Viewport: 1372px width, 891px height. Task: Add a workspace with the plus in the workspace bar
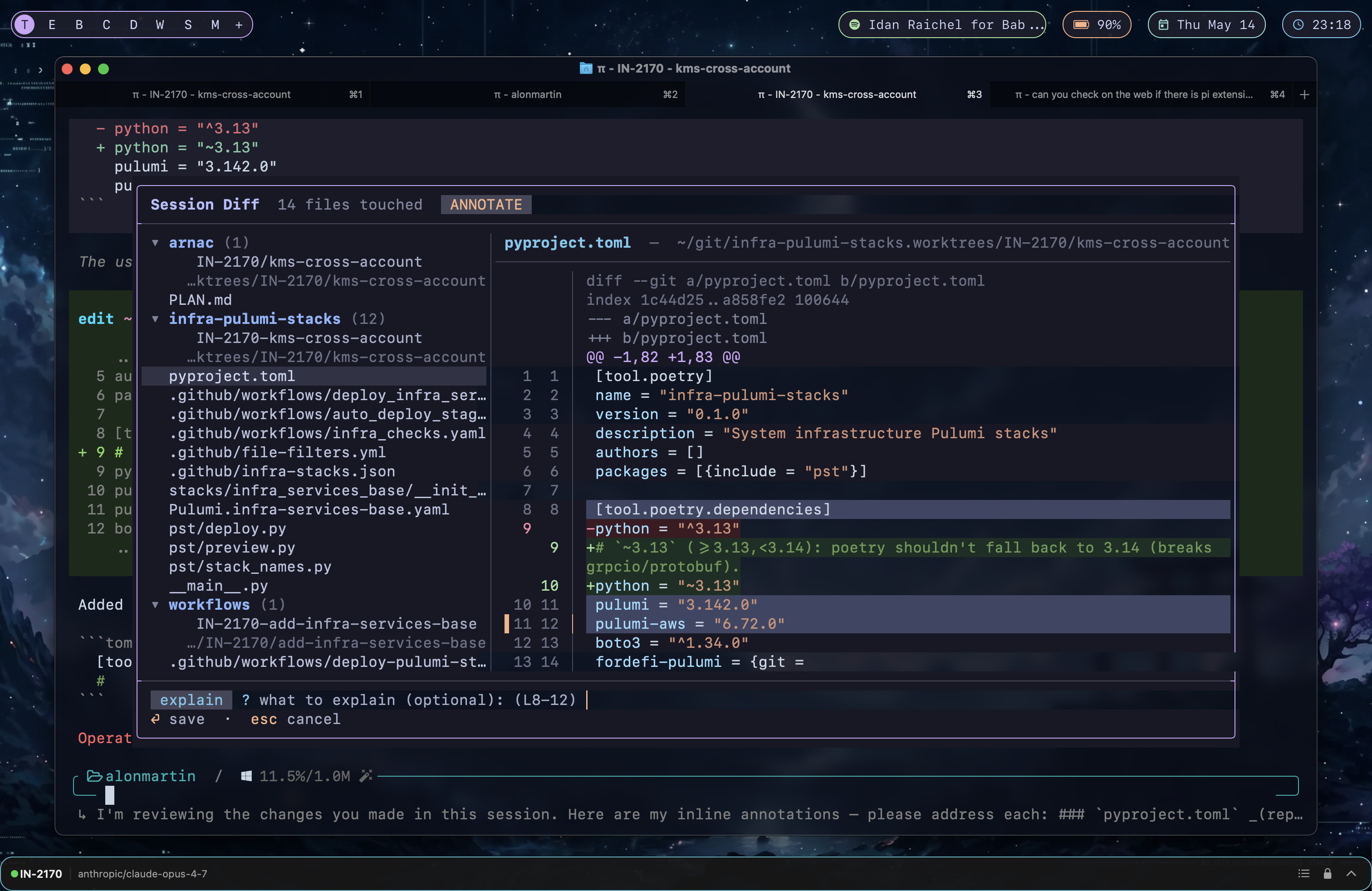click(x=239, y=25)
